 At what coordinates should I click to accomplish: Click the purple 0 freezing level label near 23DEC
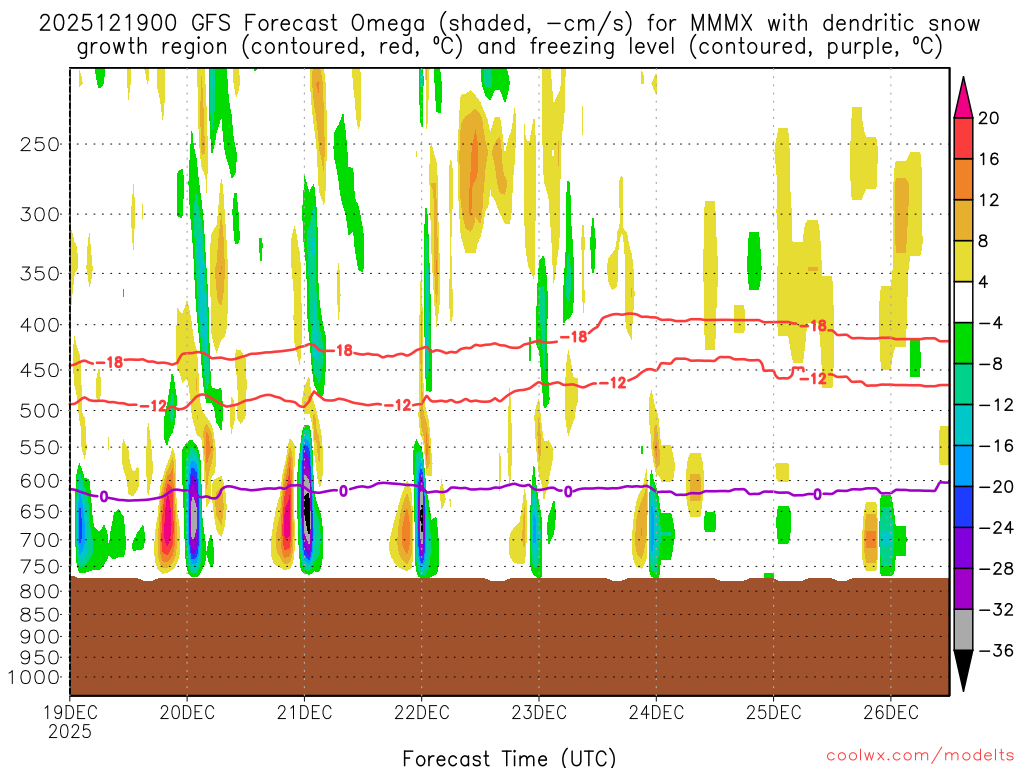pos(568,491)
